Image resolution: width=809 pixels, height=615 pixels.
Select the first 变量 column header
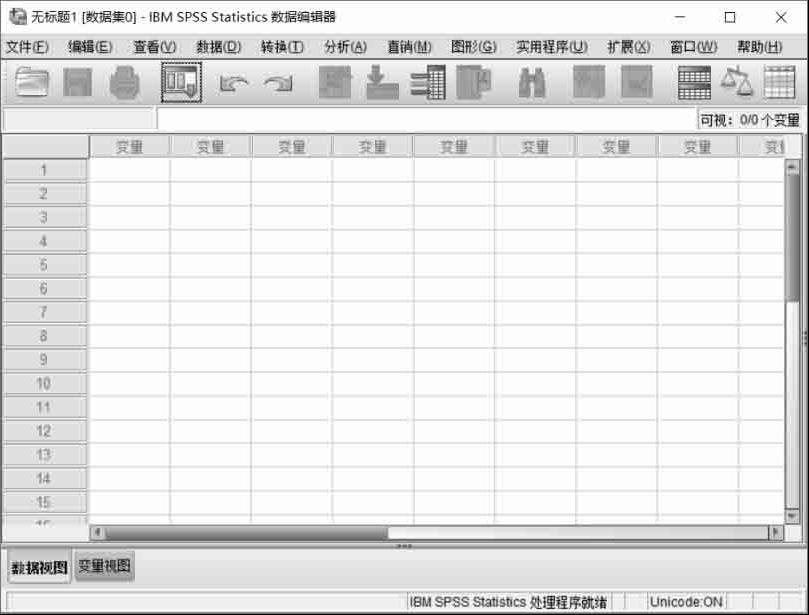129,147
